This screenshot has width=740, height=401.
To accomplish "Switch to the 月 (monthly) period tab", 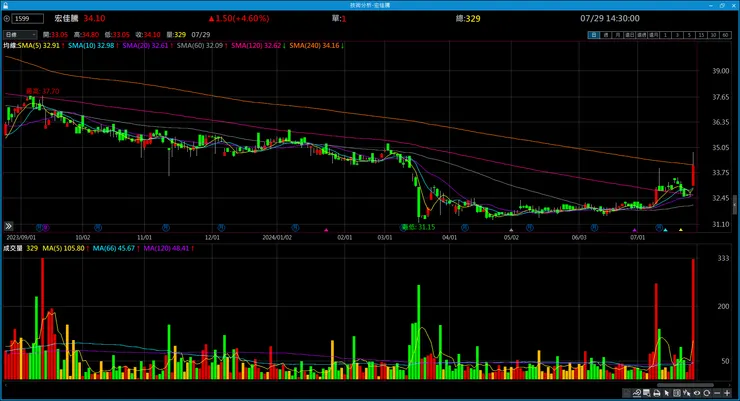I will click(x=617, y=35).
